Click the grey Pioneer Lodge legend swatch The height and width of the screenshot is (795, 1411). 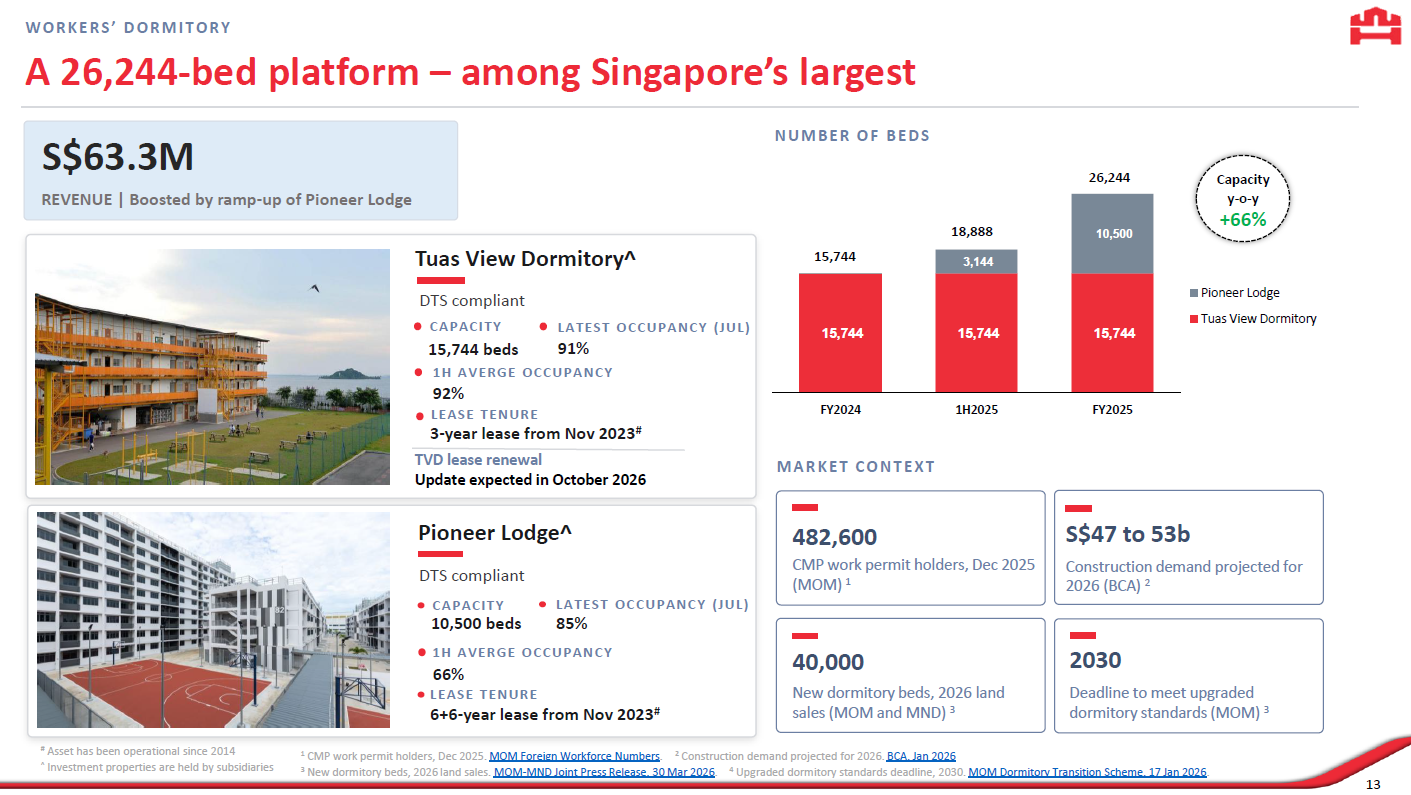tap(1194, 293)
